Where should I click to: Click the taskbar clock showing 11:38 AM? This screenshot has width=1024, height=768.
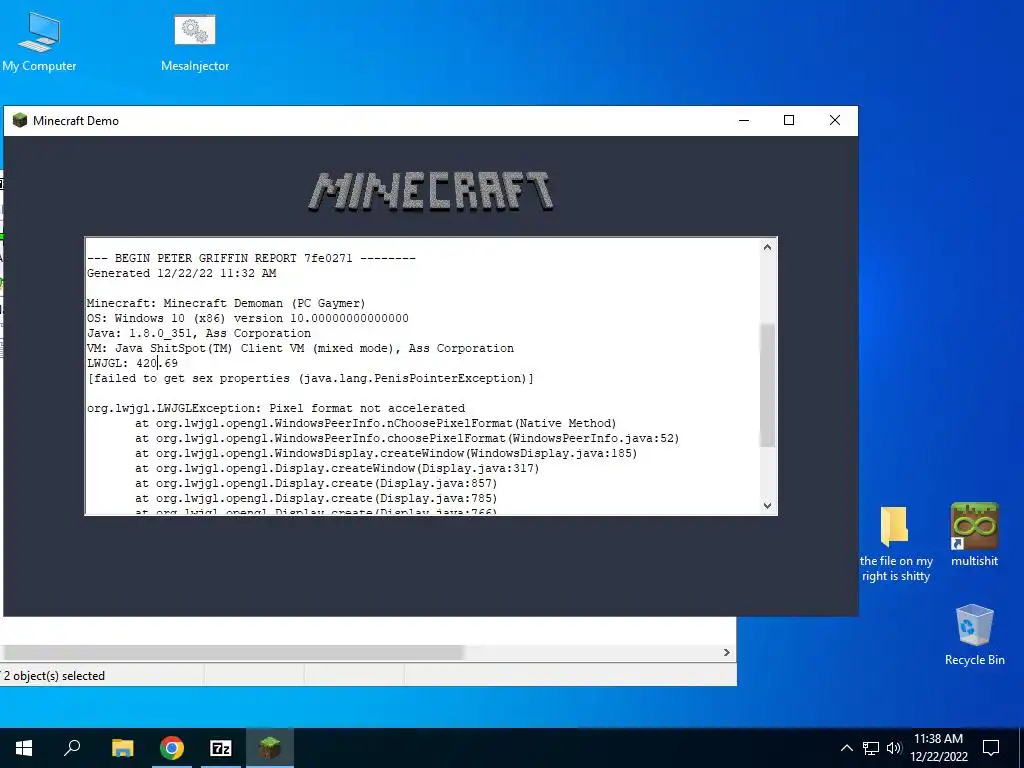(x=938, y=748)
